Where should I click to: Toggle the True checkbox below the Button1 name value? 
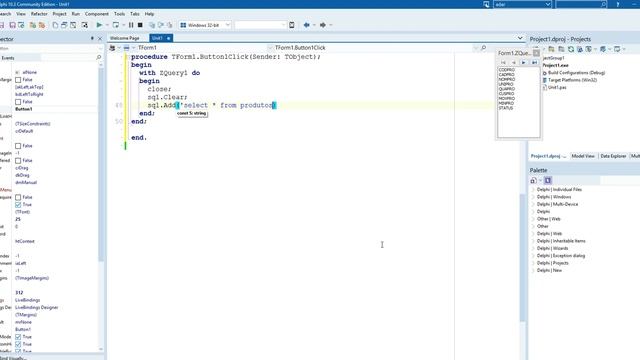pyautogui.click(x=18, y=337)
